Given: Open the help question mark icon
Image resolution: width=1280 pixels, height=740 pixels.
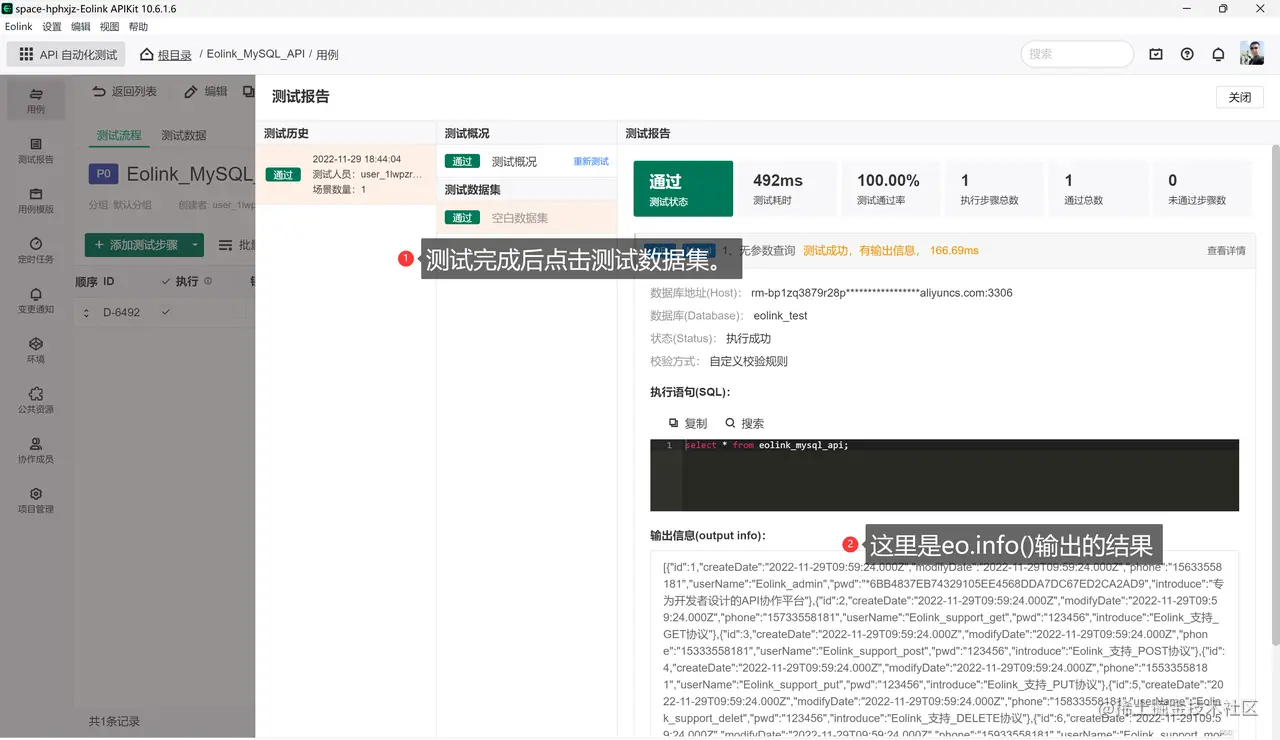Looking at the screenshot, I should pos(1187,54).
